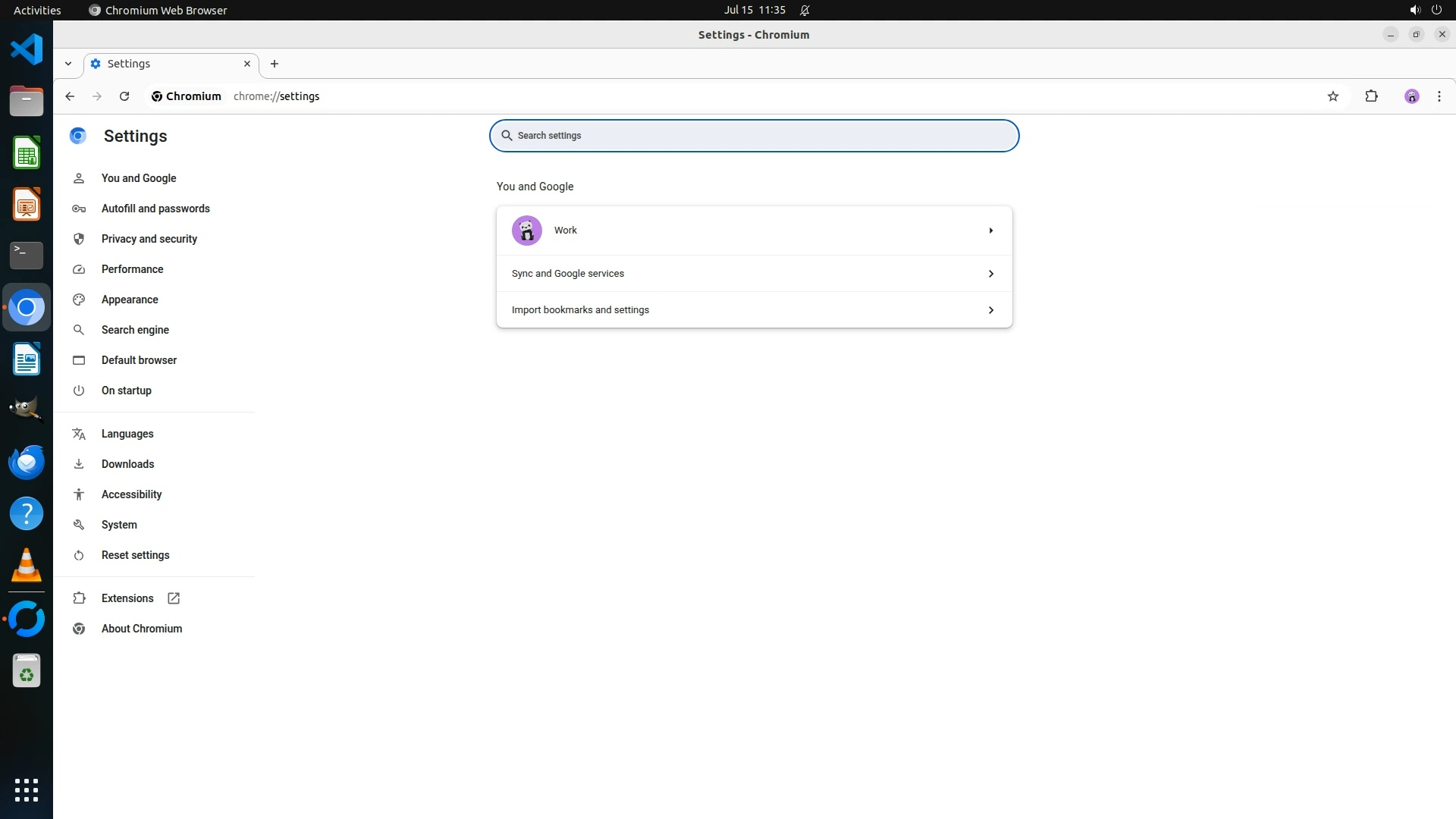Open the Search engine settings section
The height and width of the screenshot is (819, 1456).
coord(135,330)
